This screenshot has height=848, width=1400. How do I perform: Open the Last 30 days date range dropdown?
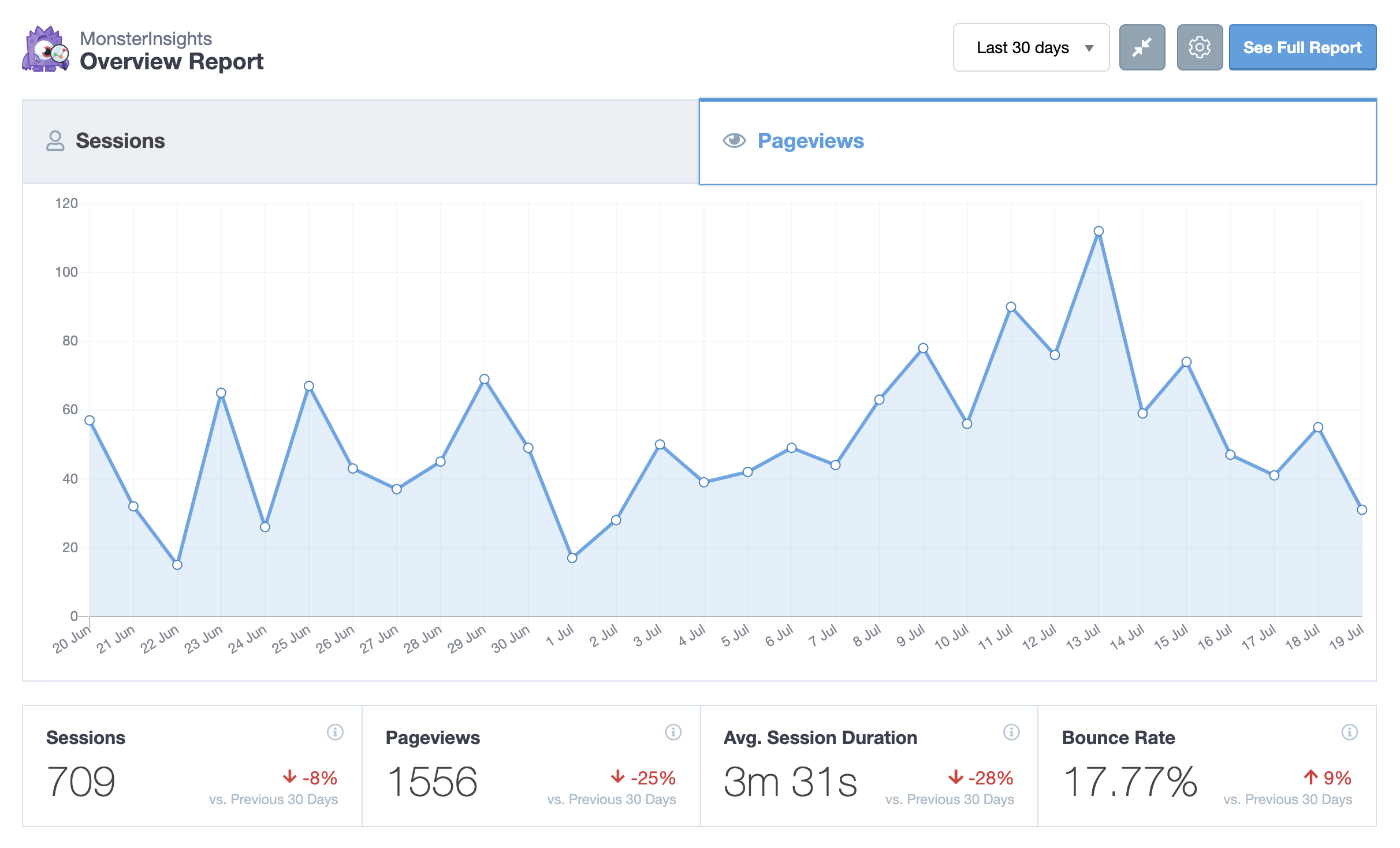point(1031,47)
